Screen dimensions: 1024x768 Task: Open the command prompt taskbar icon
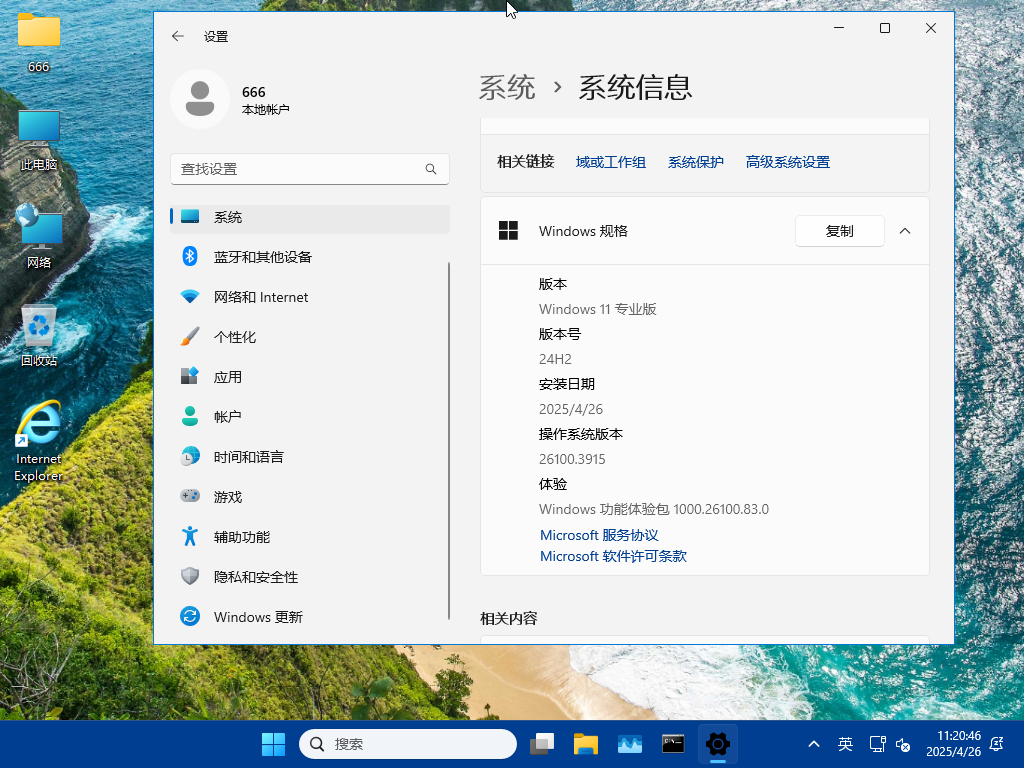click(673, 744)
